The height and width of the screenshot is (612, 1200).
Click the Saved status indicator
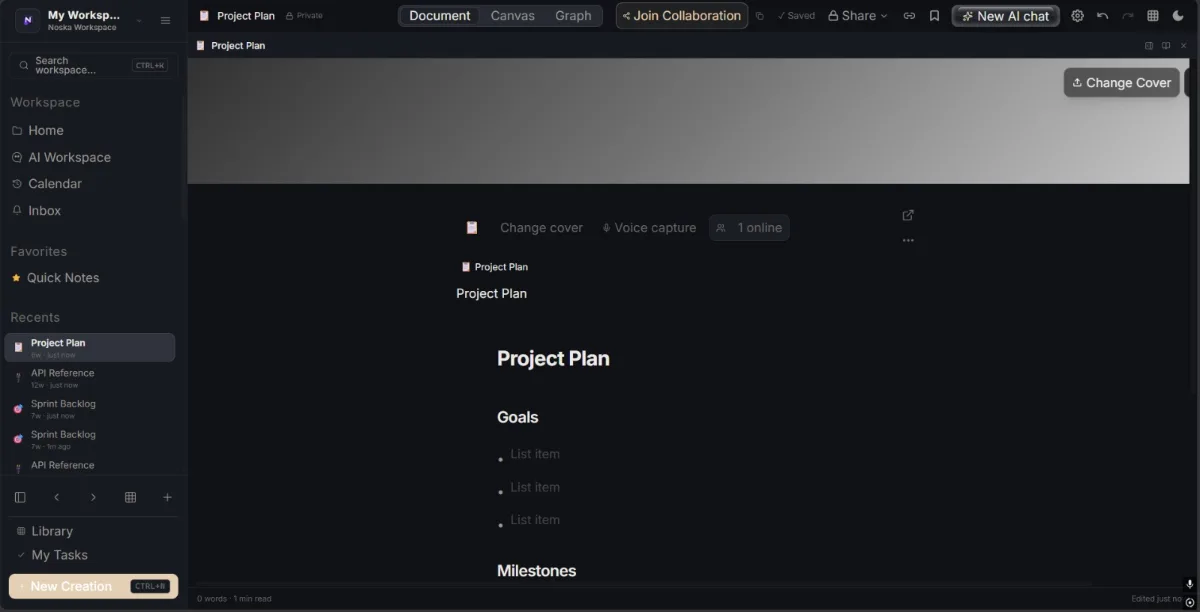click(797, 16)
